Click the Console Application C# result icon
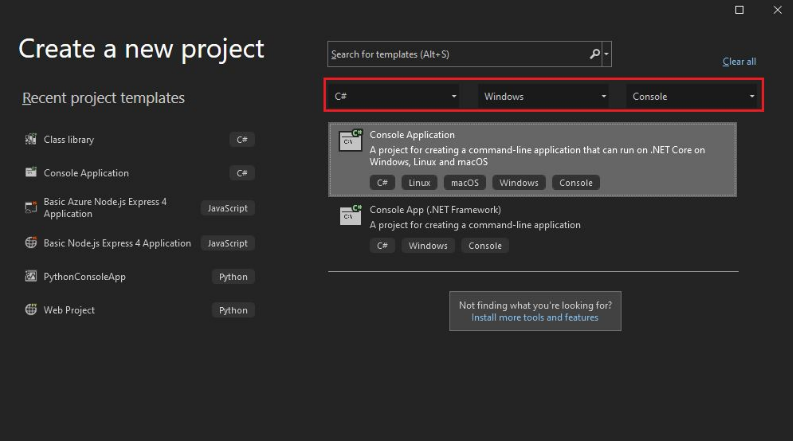 tap(350, 140)
